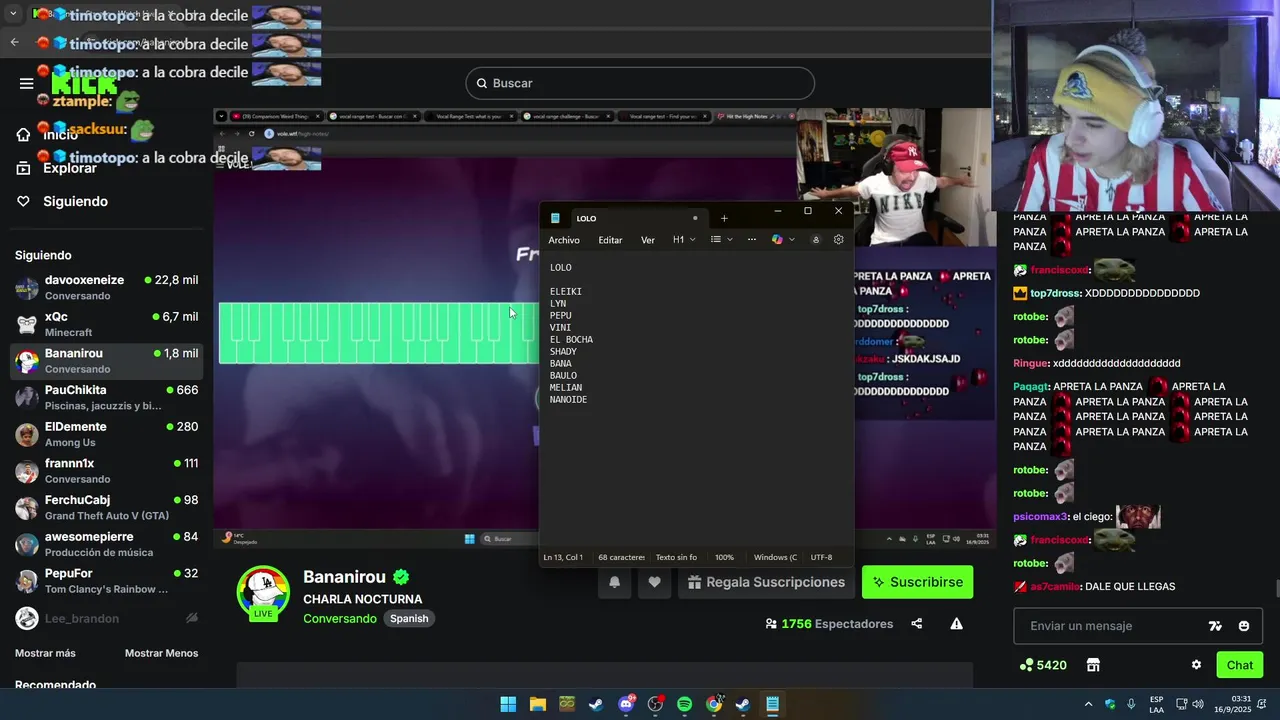Open the chat shop storefront icon
The image size is (1280, 720).
coord(1093,665)
